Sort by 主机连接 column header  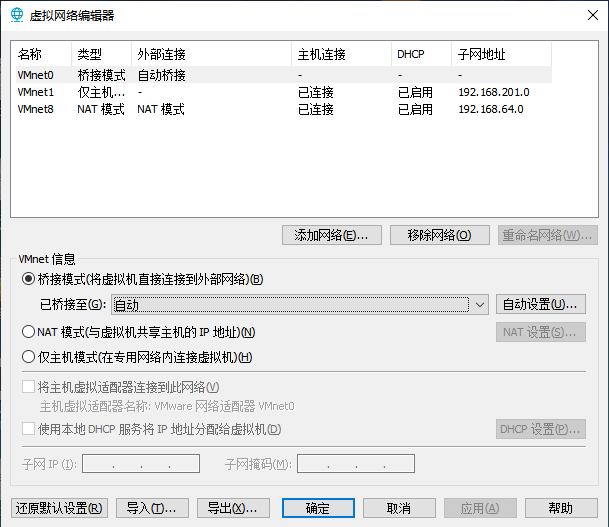[x=341, y=54]
